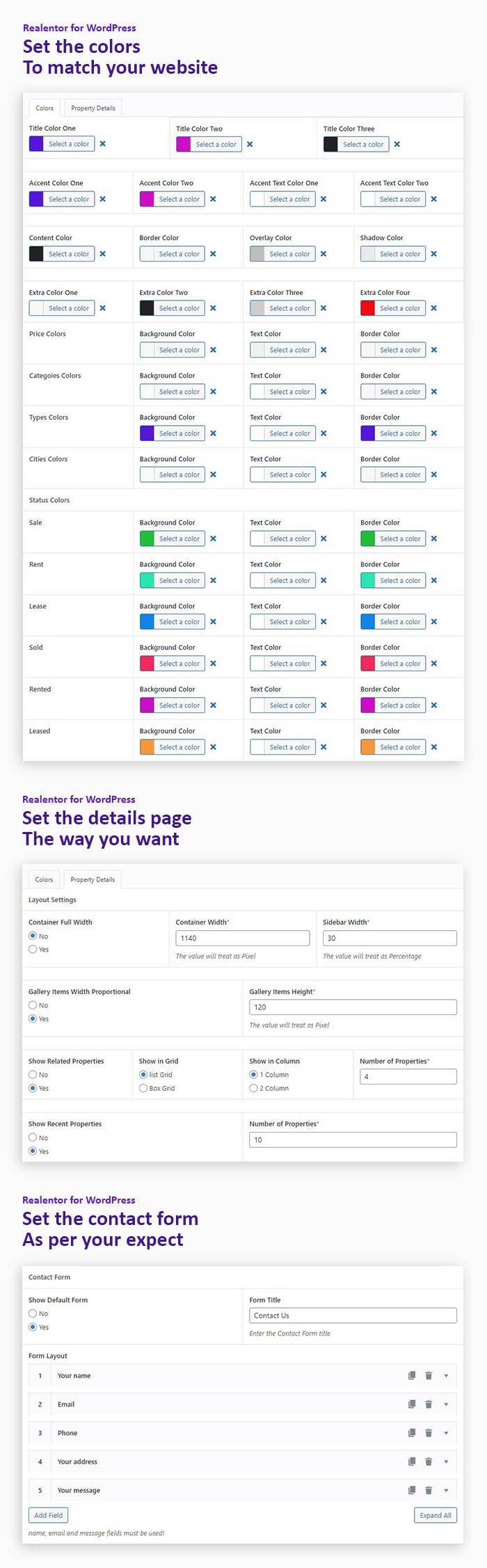Click the Expand All button
The image size is (487, 1568).
point(436,1514)
